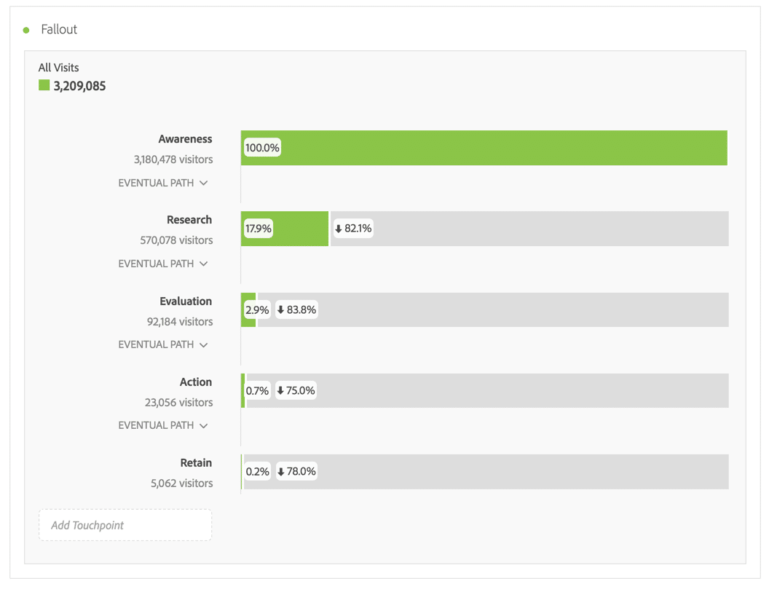Expand Eventual Path dropdown under Action
This screenshot has width=777, height=600.
point(163,425)
